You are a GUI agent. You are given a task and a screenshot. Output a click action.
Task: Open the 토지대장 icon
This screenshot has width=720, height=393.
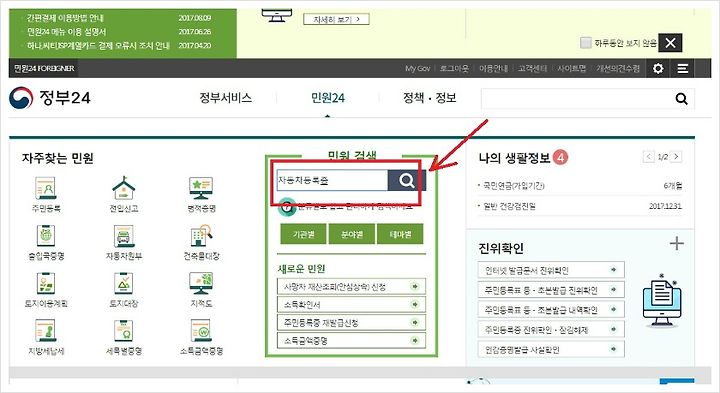[x=124, y=283]
